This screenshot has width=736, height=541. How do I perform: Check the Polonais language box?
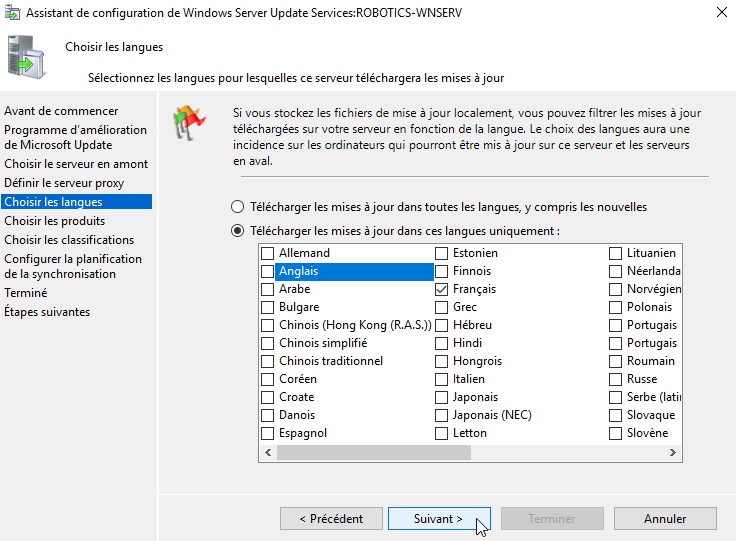[x=615, y=307]
